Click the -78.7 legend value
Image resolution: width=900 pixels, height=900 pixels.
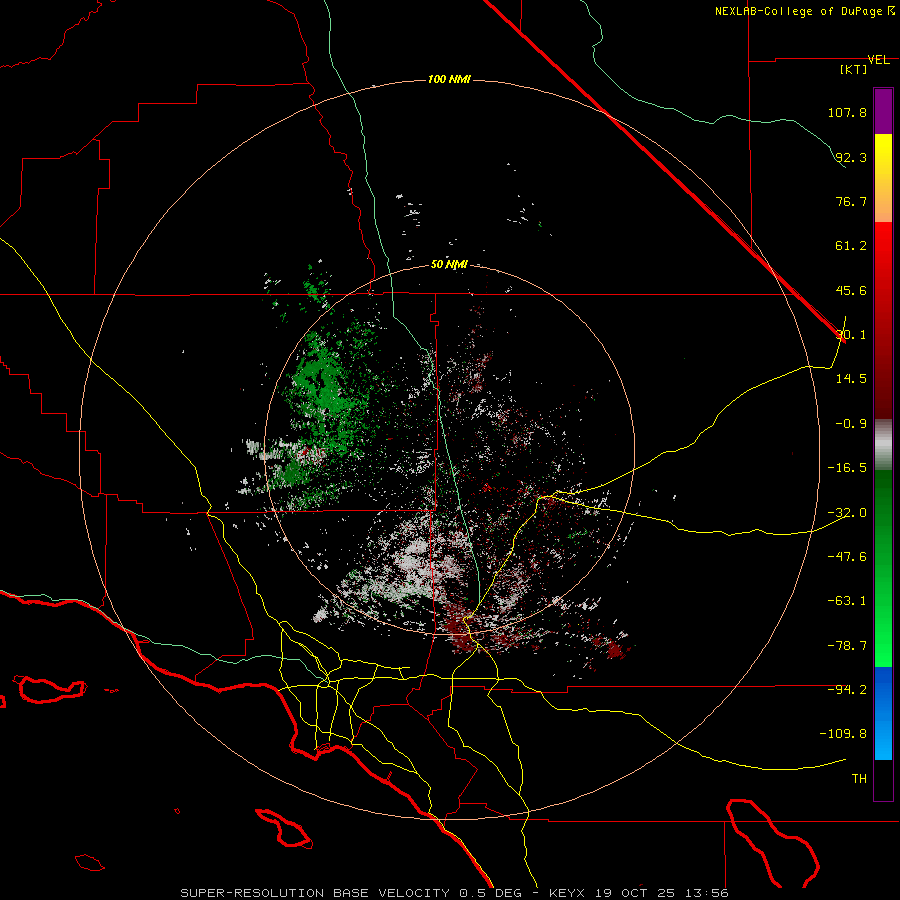(847, 646)
